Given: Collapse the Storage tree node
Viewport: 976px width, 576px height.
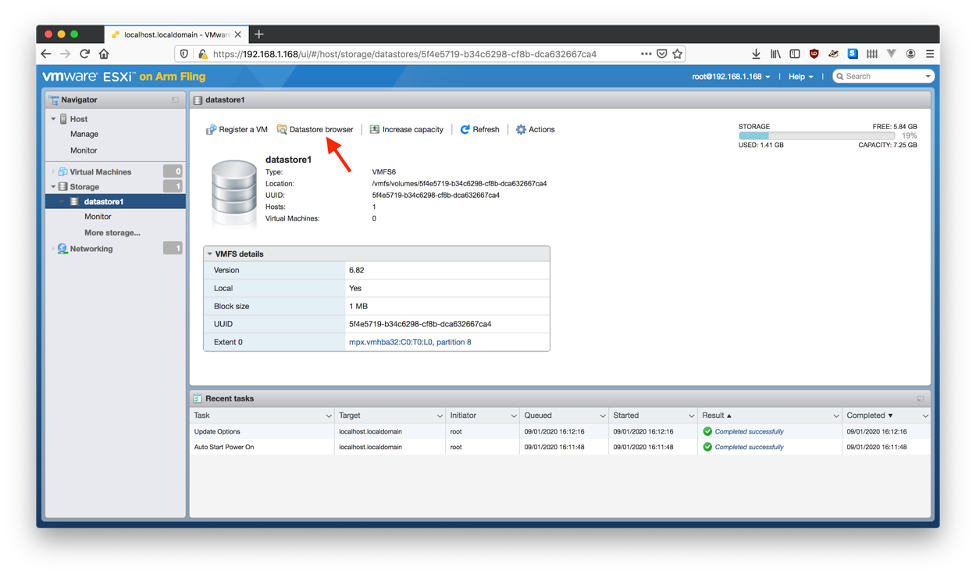Looking at the screenshot, I should click(x=53, y=187).
